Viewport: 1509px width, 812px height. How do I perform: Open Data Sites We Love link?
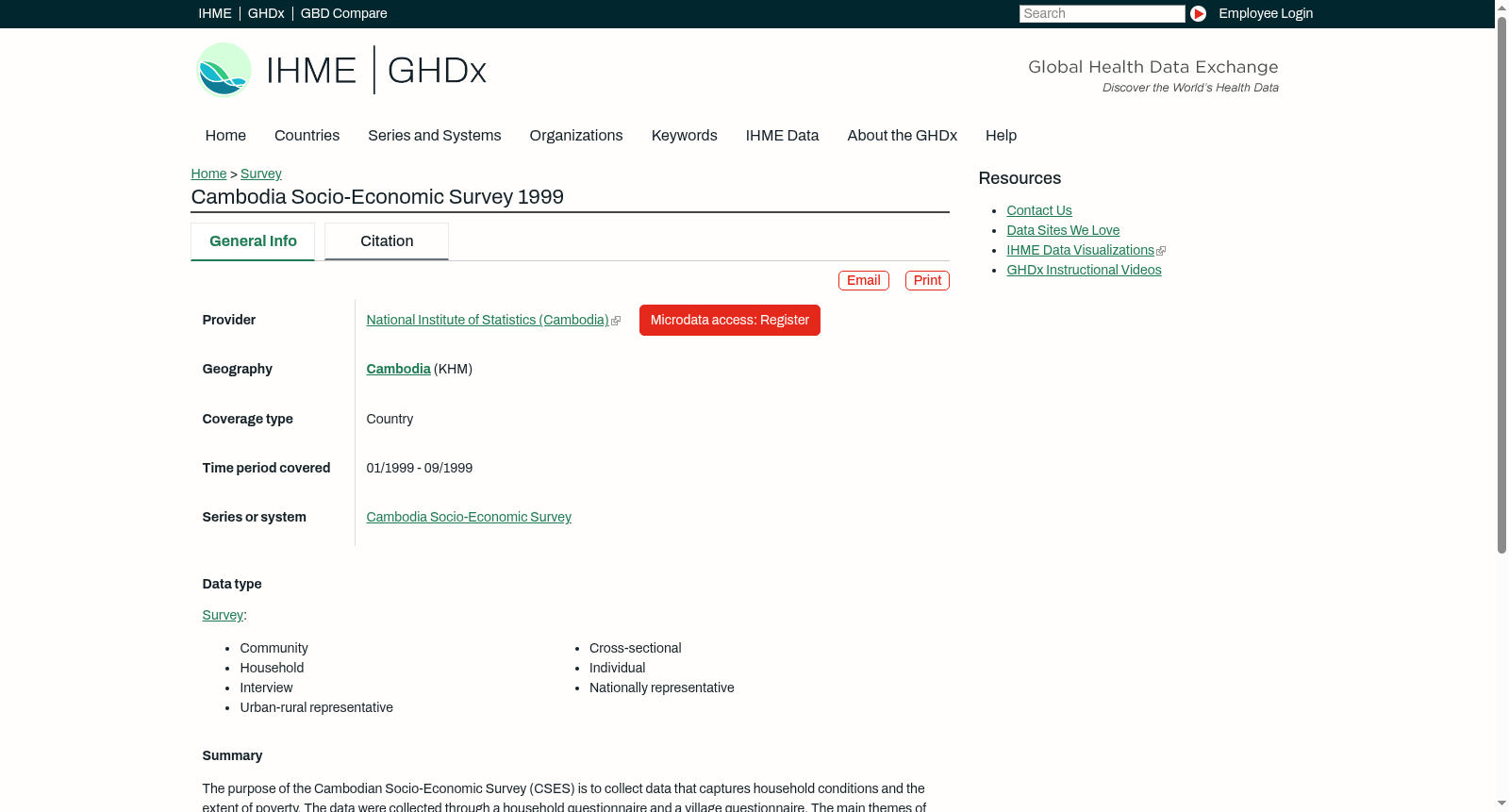pyautogui.click(x=1063, y=230)
